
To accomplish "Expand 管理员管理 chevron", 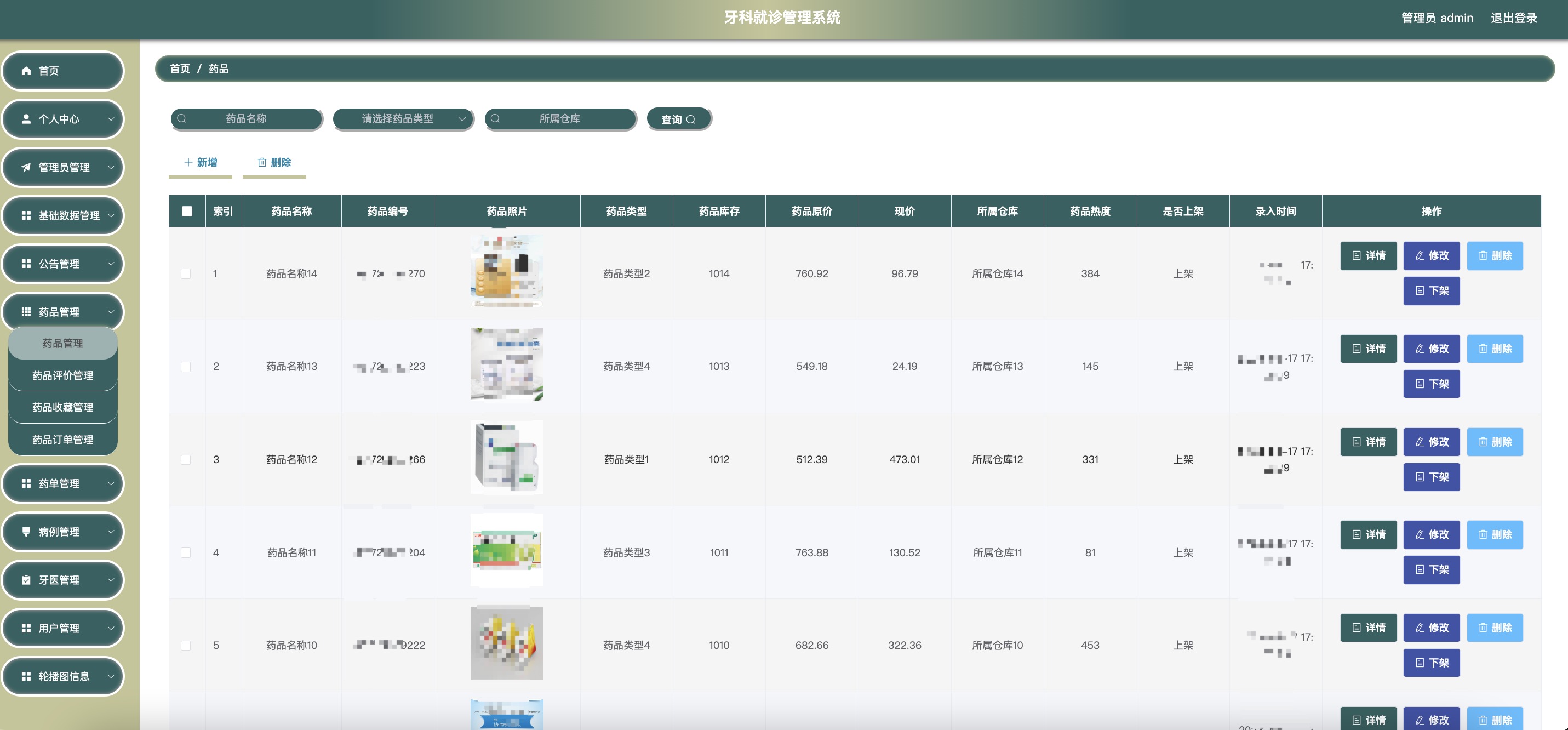I will click(x=111, y=167).
